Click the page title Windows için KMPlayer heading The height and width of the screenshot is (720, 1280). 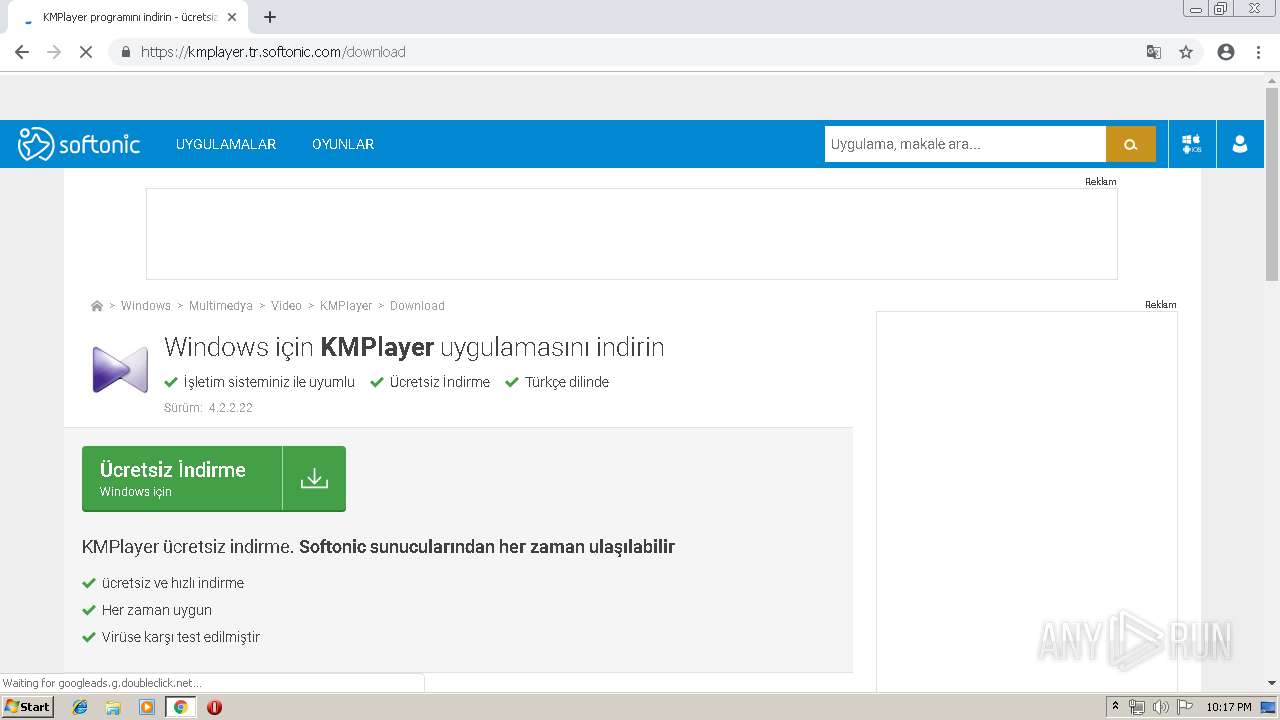tap(414, 347)
